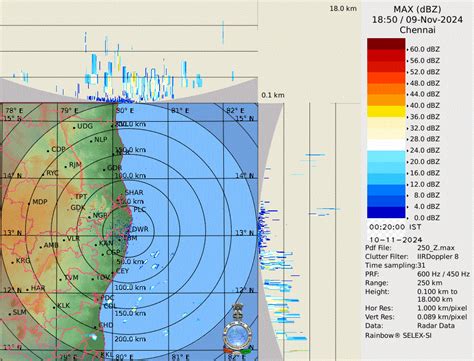Select the Clutter Filter IIRDoppler 8 value
This screenshot has width=474, height=361.
[x=438, y=256]
